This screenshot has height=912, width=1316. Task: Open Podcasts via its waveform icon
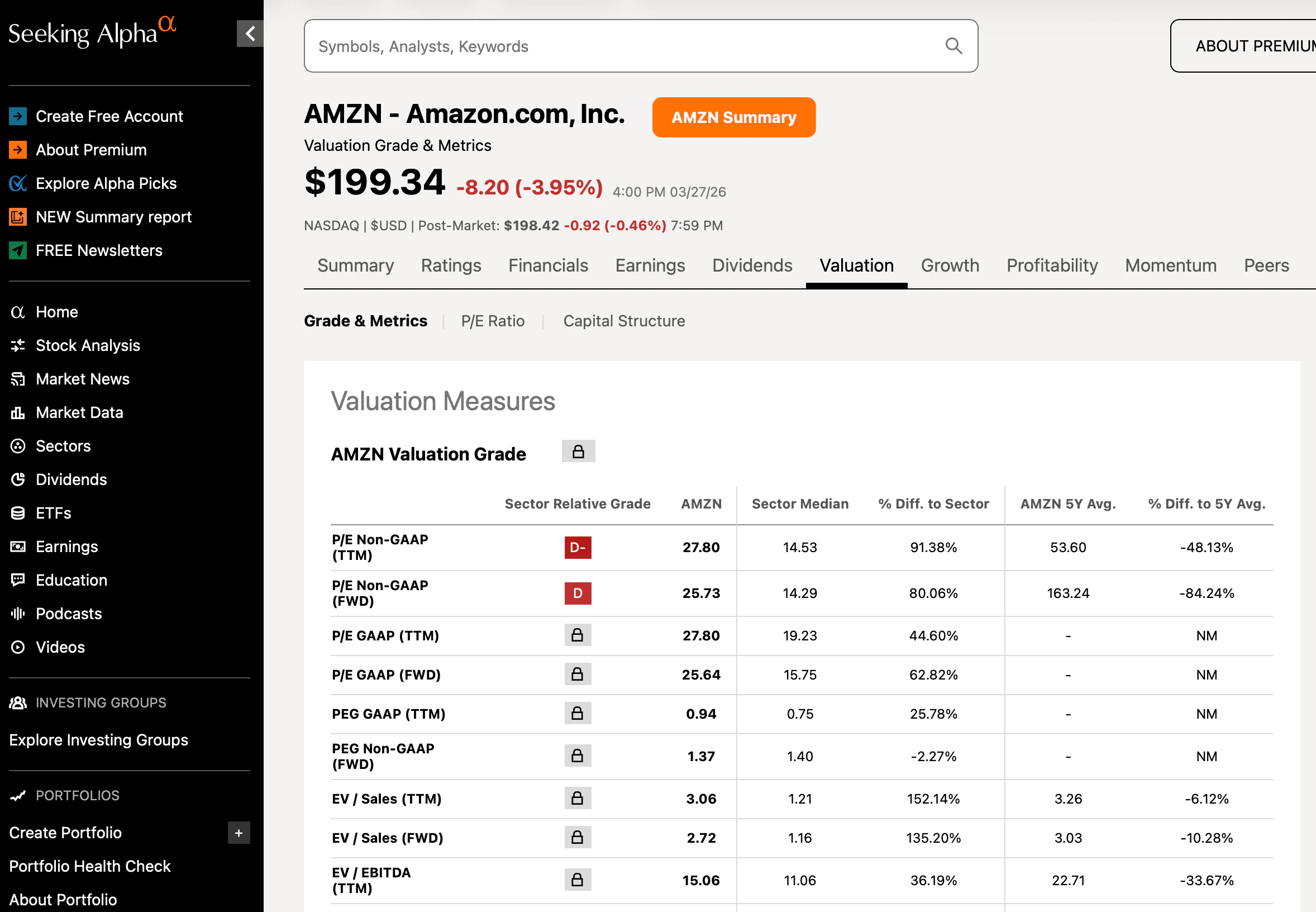point(18,614)
